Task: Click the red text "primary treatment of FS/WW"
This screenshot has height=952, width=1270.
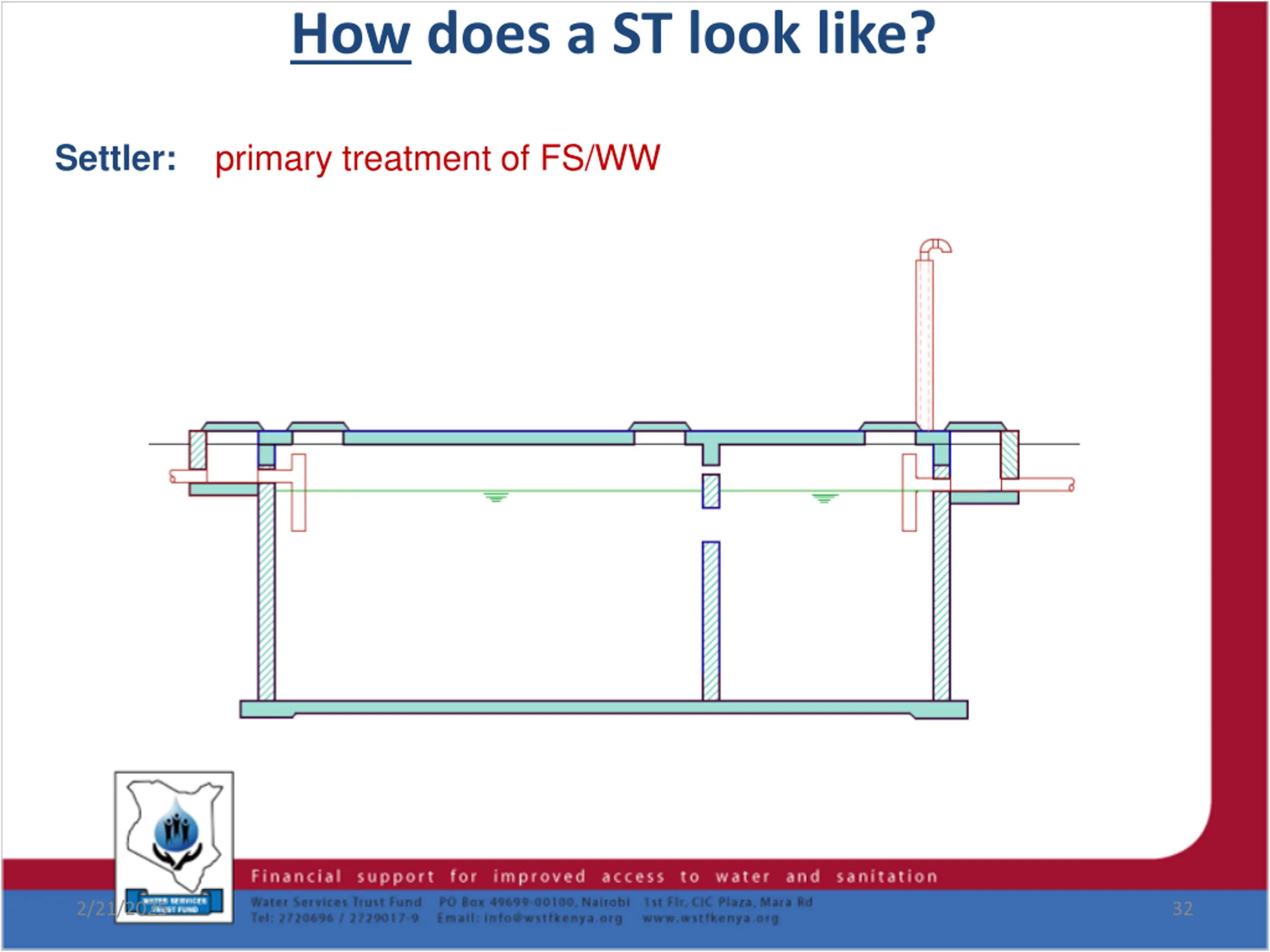Action: click(438, 159)
